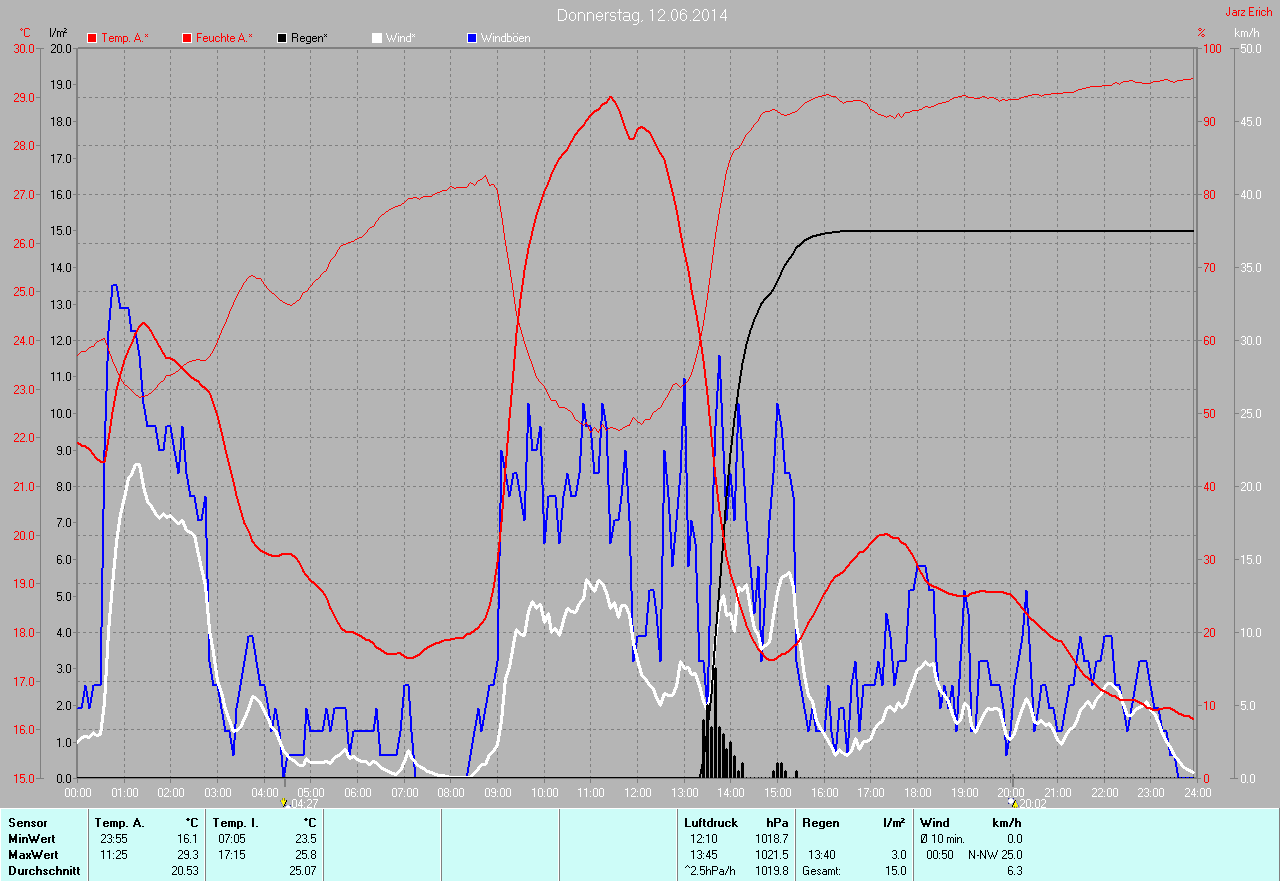Image resolution: width=1280 pixels, height=881 pixels.
Task: Select the wind average value "6.3"
Action: coord(1014,871)
